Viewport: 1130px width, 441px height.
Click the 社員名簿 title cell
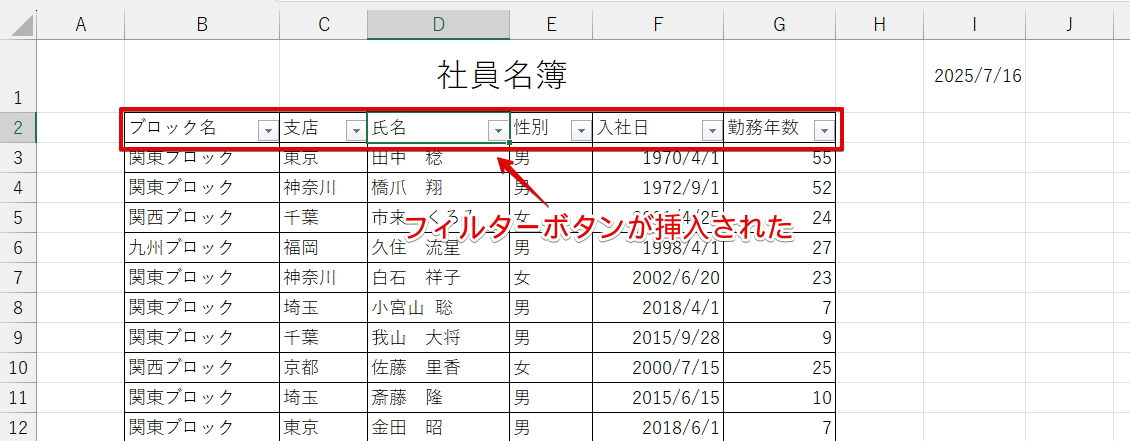[502, 76]
